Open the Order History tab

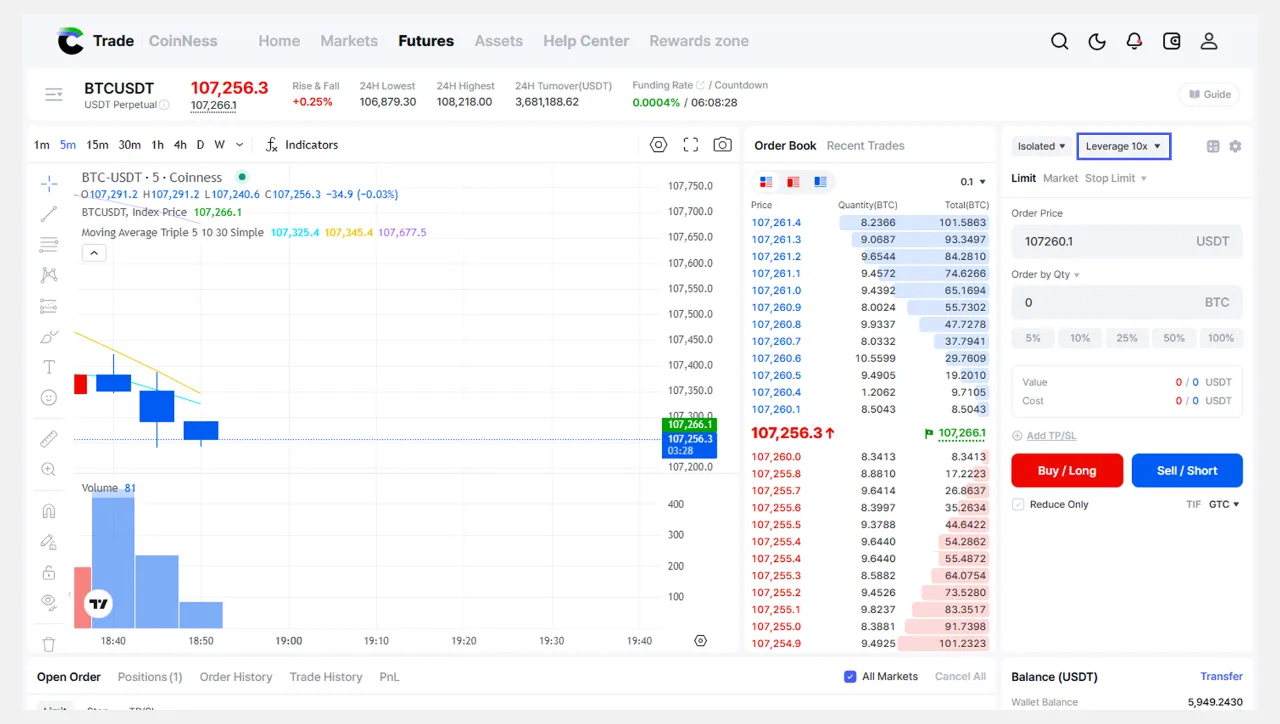236,677
